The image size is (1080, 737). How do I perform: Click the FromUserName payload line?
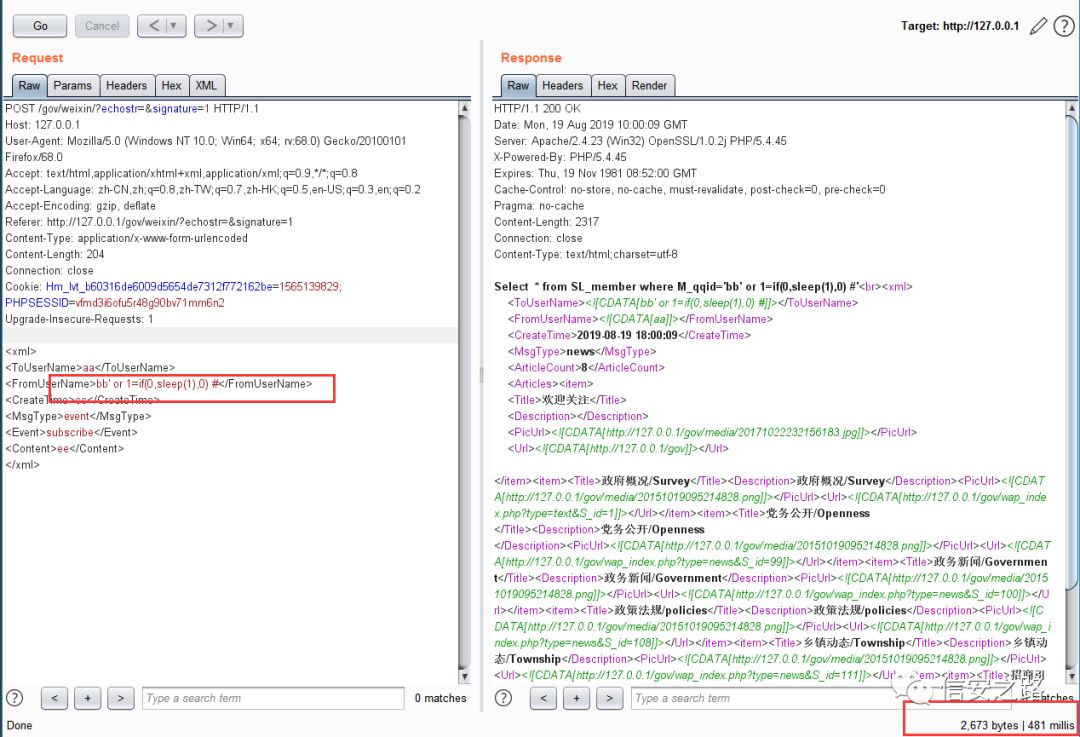coord(158,384)
